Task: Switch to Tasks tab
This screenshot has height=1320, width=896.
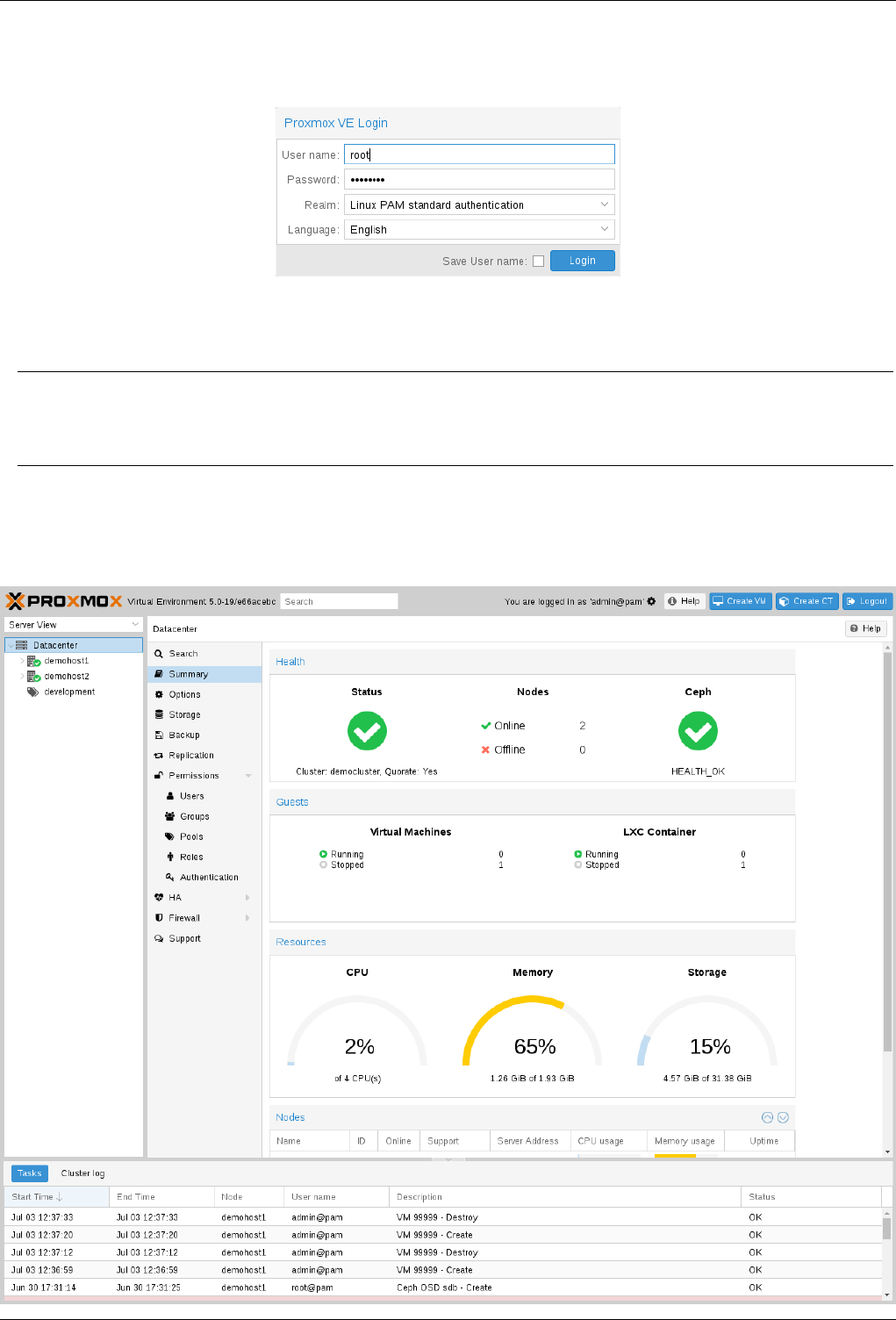Action: [30, 1173]
